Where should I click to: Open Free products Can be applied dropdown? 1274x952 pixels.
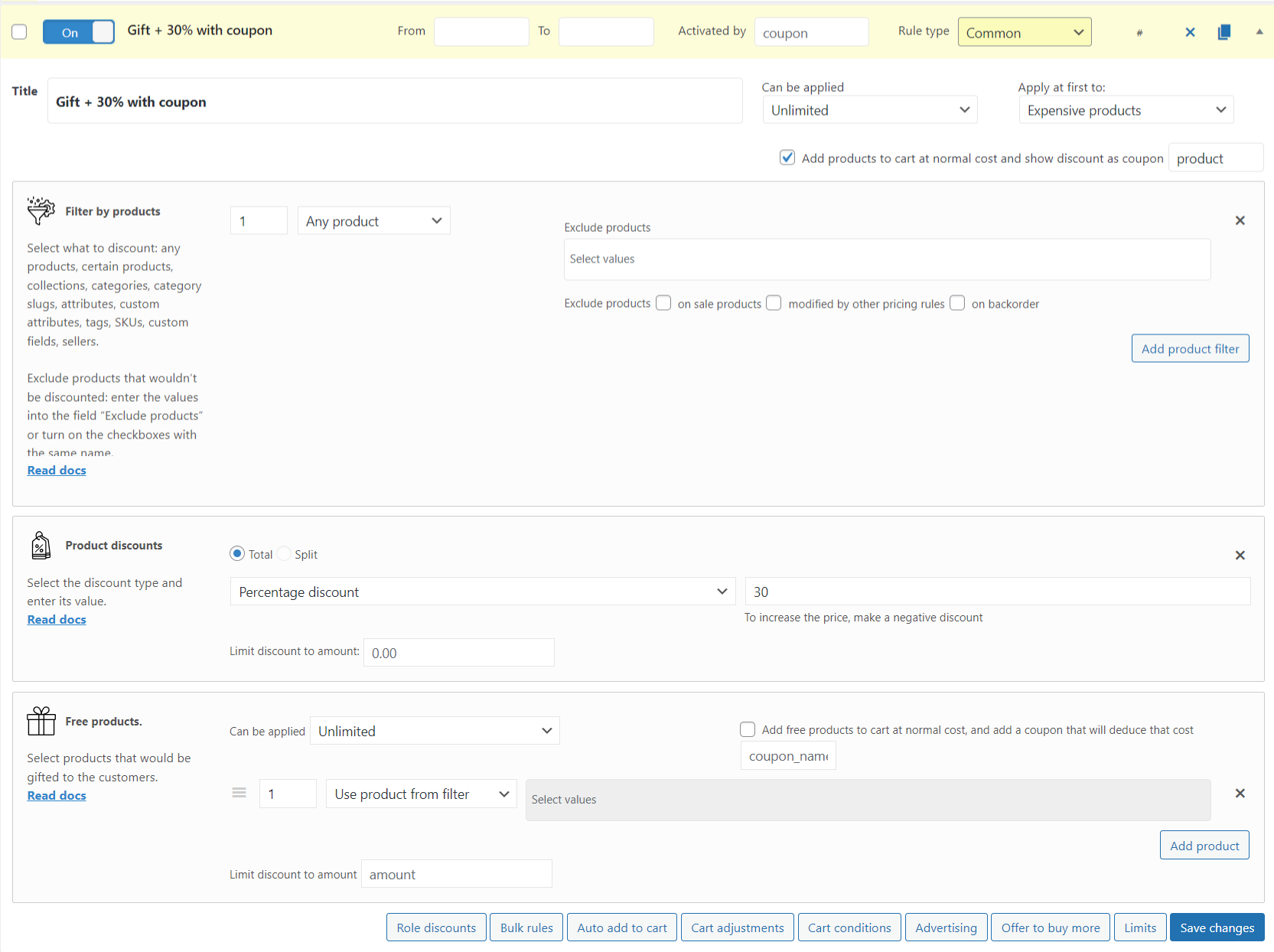click(435, 731)
